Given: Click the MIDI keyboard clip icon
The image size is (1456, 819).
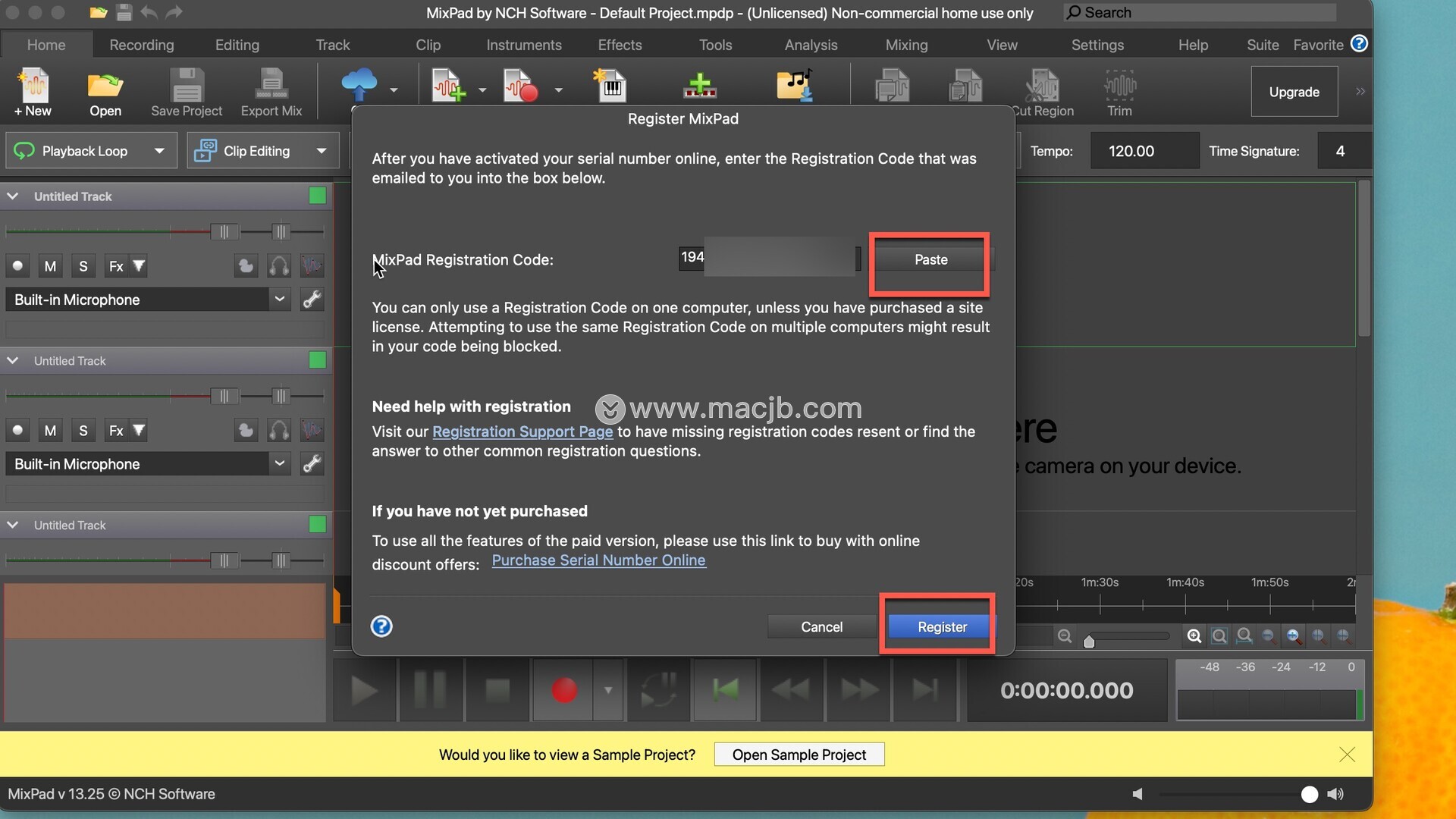Looking at the screenshot, I should pos(611,85).
